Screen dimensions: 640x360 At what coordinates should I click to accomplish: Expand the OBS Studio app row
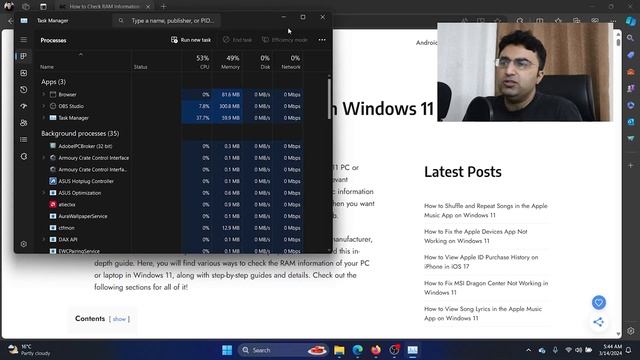(x=44, y=106)
